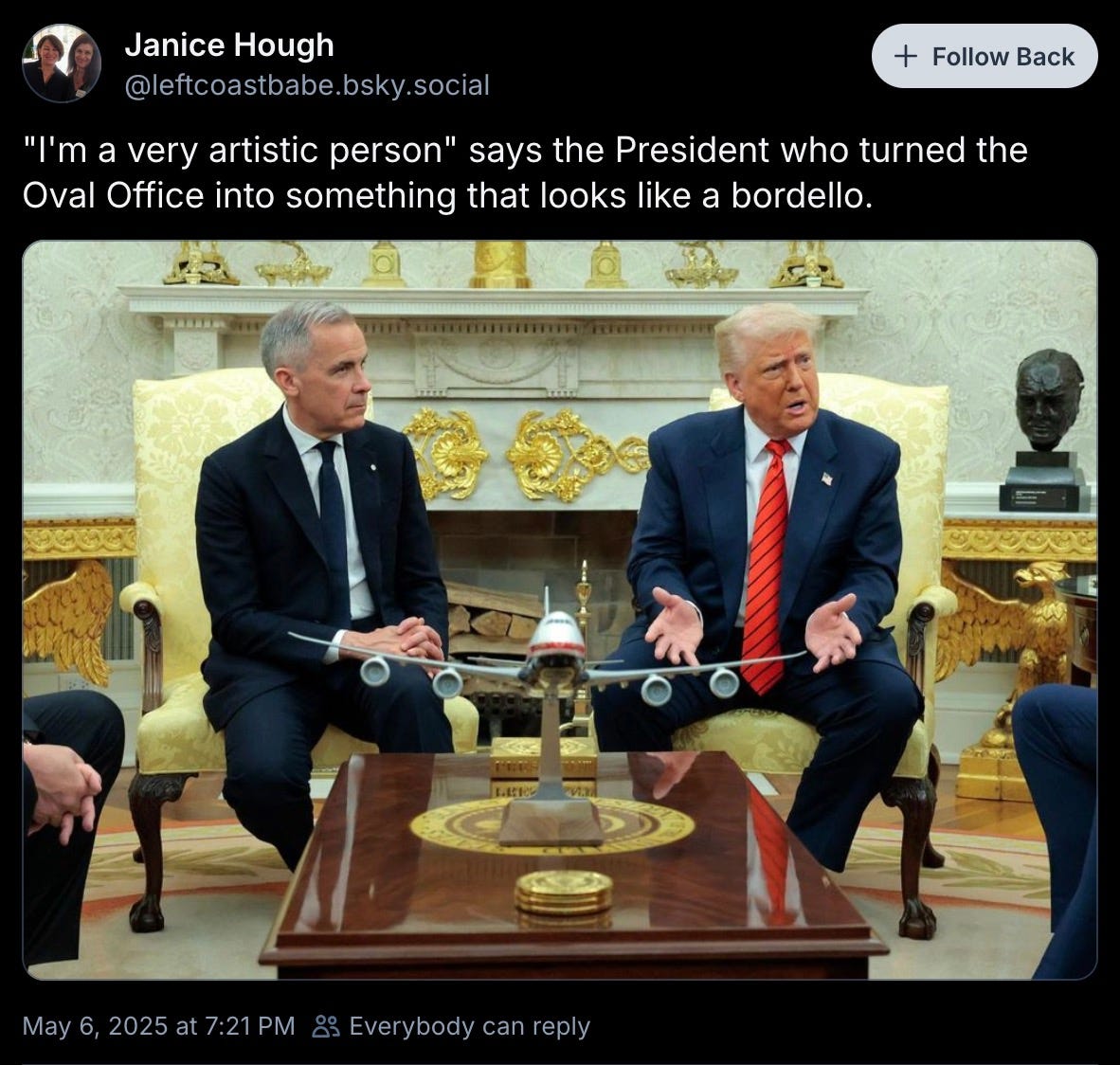Image resolution: width=1120 pixels, height=1065 pixels.
Task: Open Janice Hough's profile avatar
Action: click(x=63, y=63)
